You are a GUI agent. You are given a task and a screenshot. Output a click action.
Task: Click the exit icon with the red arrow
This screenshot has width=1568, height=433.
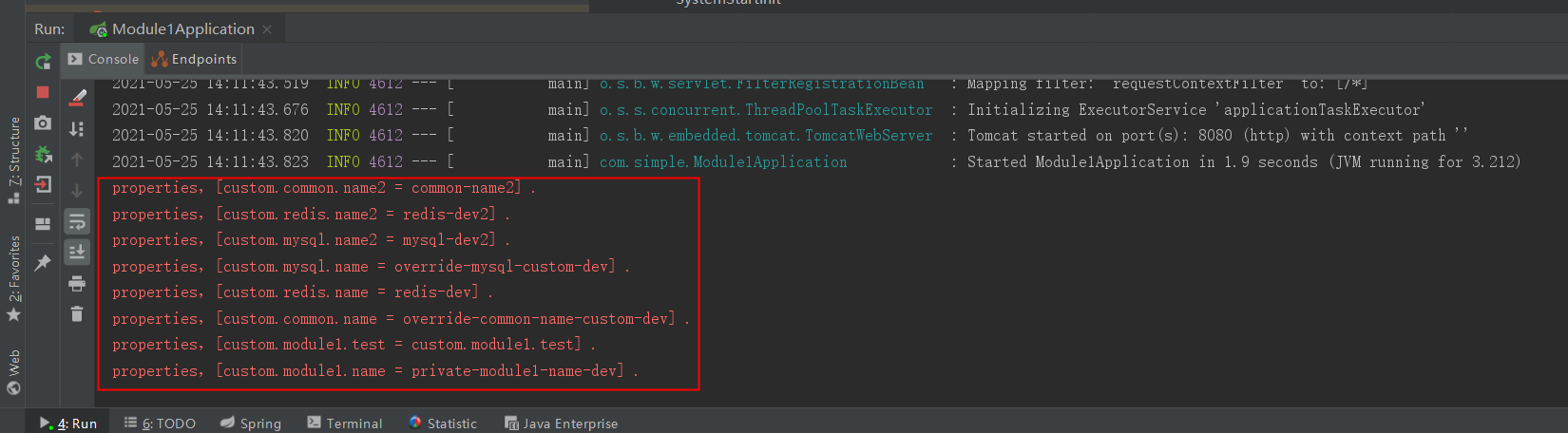click(43, 184)
